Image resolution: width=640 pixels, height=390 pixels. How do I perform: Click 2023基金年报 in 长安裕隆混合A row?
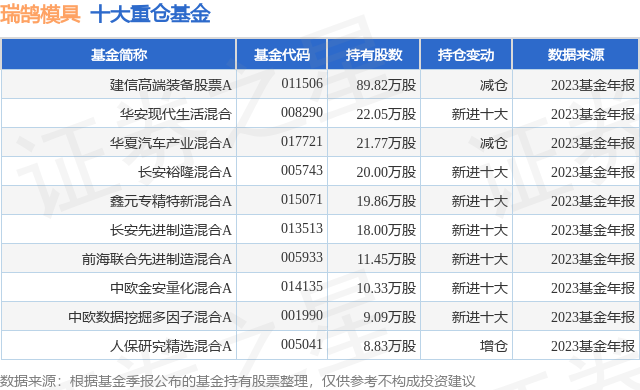593,172
